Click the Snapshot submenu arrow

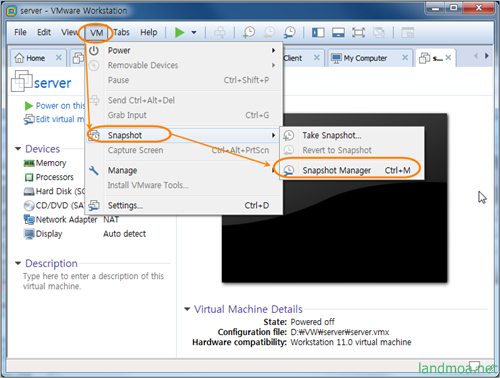pos(273,135)
